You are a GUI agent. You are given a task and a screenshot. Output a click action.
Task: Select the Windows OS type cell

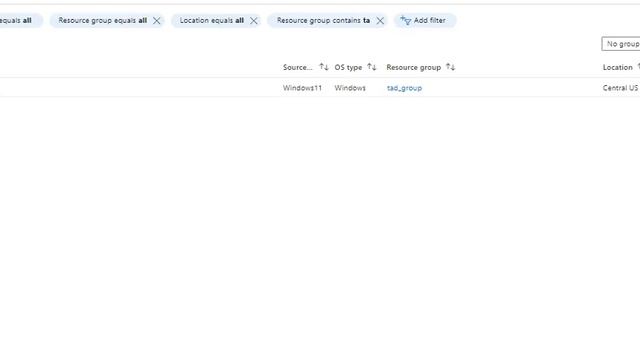350,88
